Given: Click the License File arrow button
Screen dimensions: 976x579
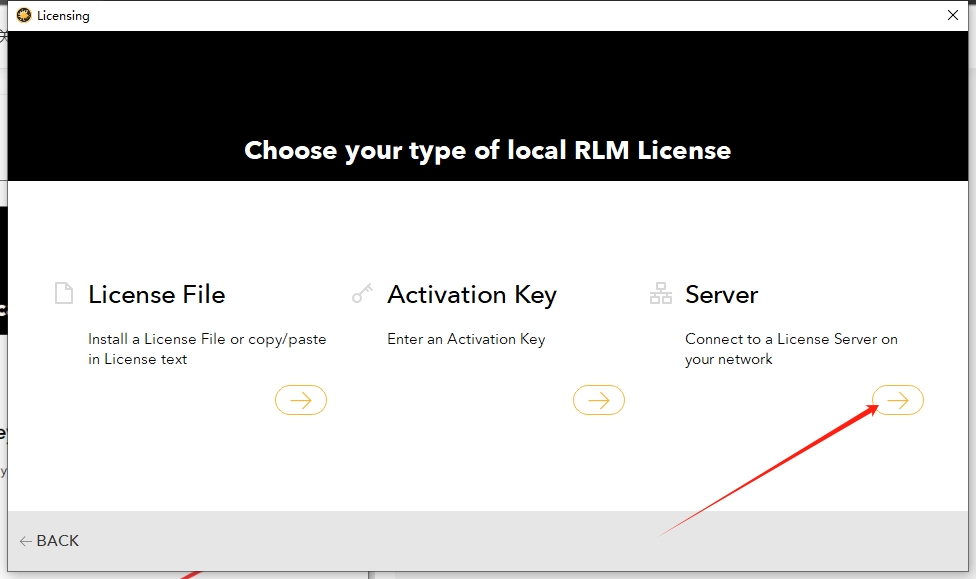Looking at the screenshot, I should click(x=300, y=400).
